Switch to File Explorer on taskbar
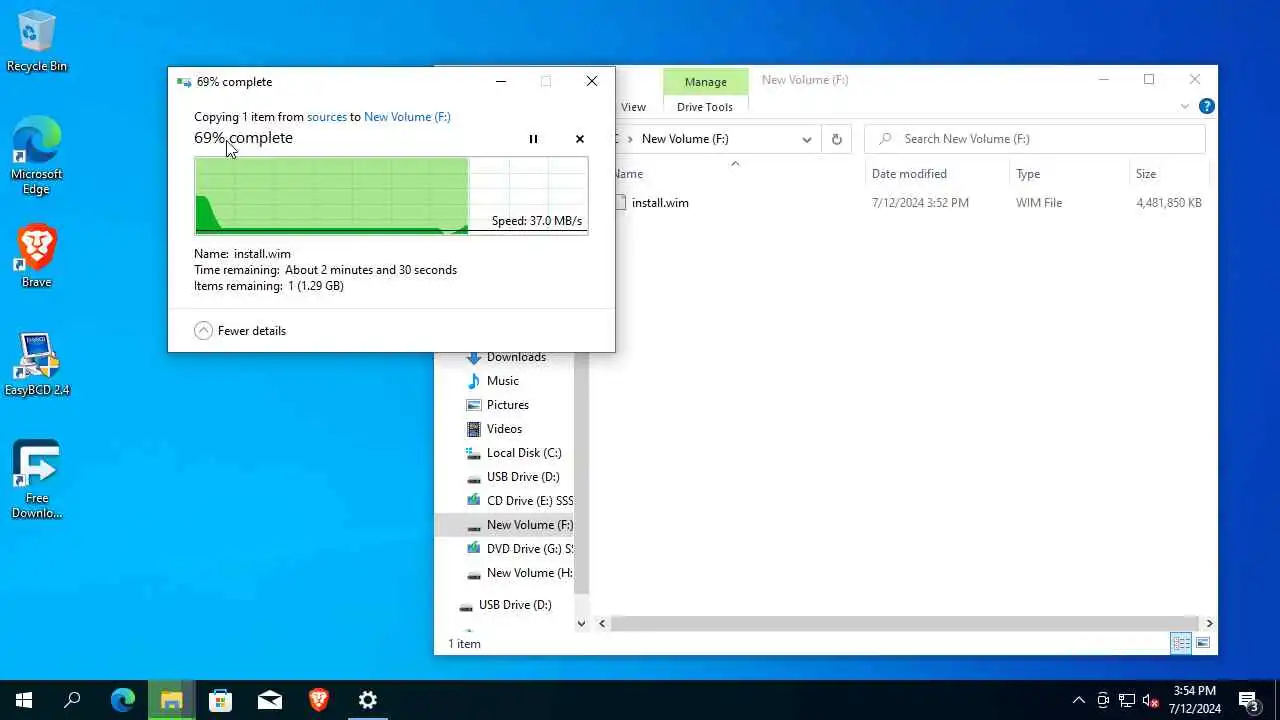The image size is (1280, 720). tap(171, 700)
